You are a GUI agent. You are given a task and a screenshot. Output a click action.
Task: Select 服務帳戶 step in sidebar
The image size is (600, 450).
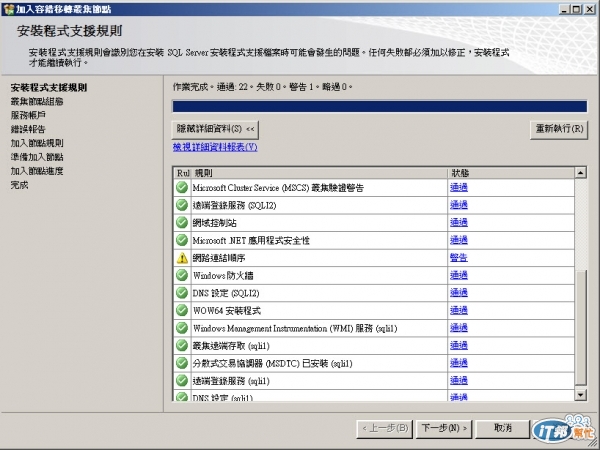point(28,115)
